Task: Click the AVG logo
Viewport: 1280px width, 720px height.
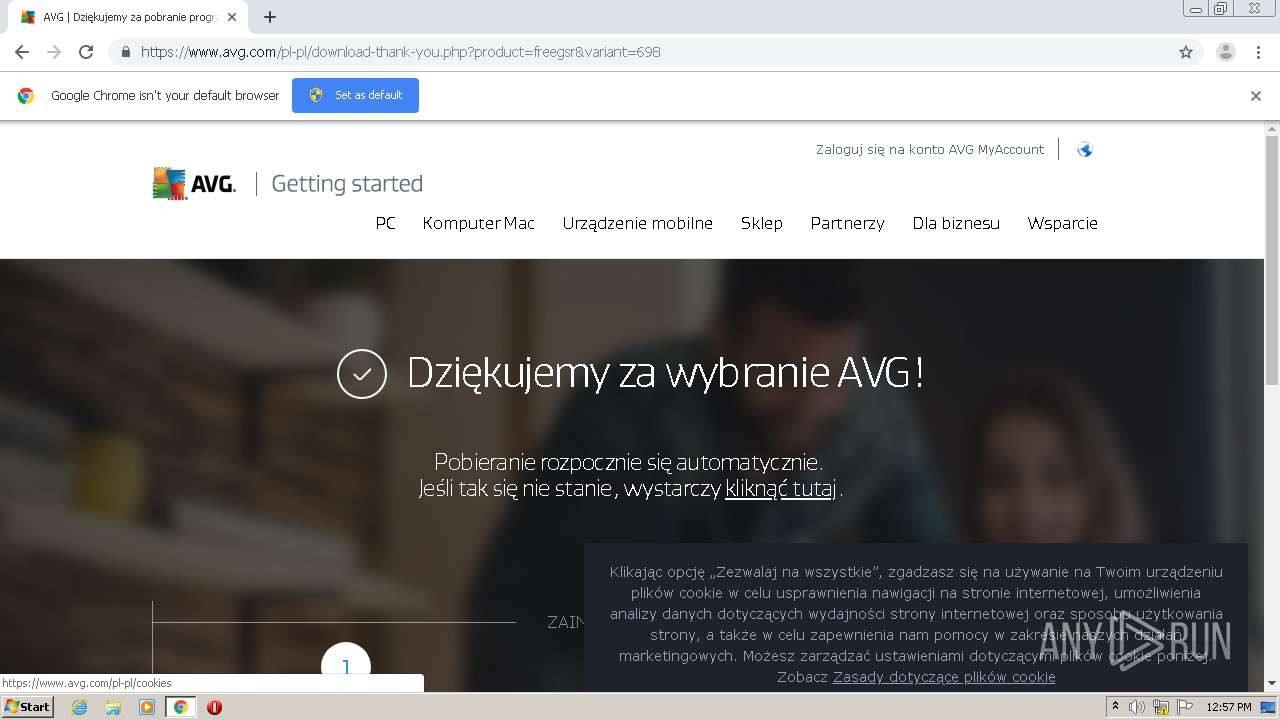Action: [194, 184]
